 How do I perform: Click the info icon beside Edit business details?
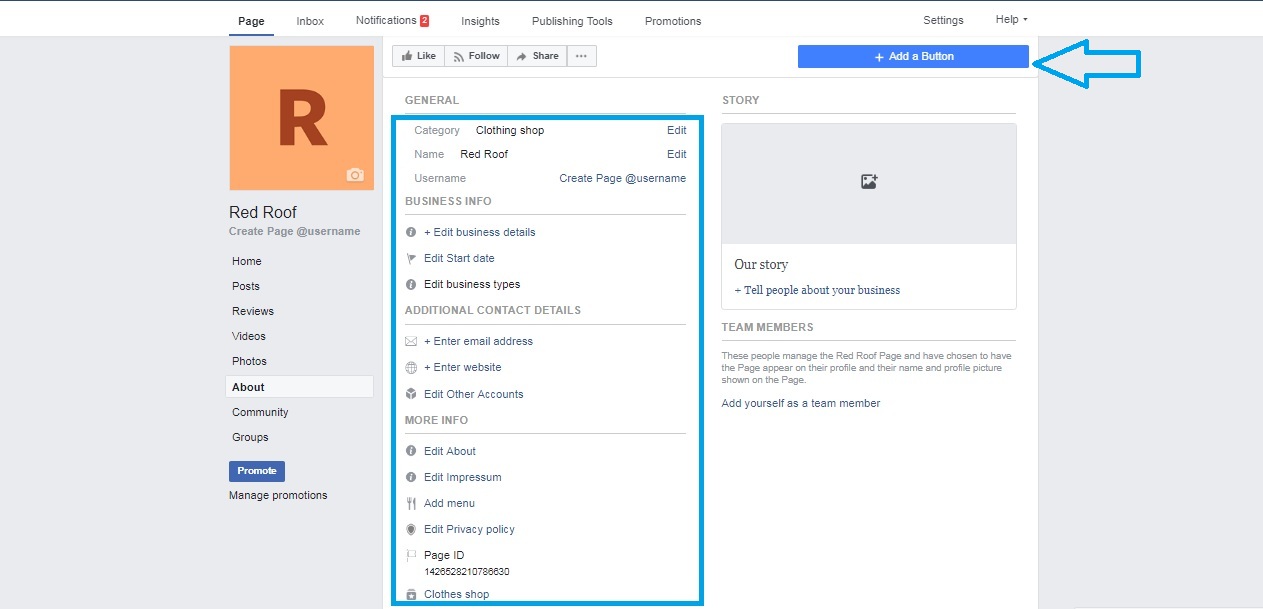411,232
